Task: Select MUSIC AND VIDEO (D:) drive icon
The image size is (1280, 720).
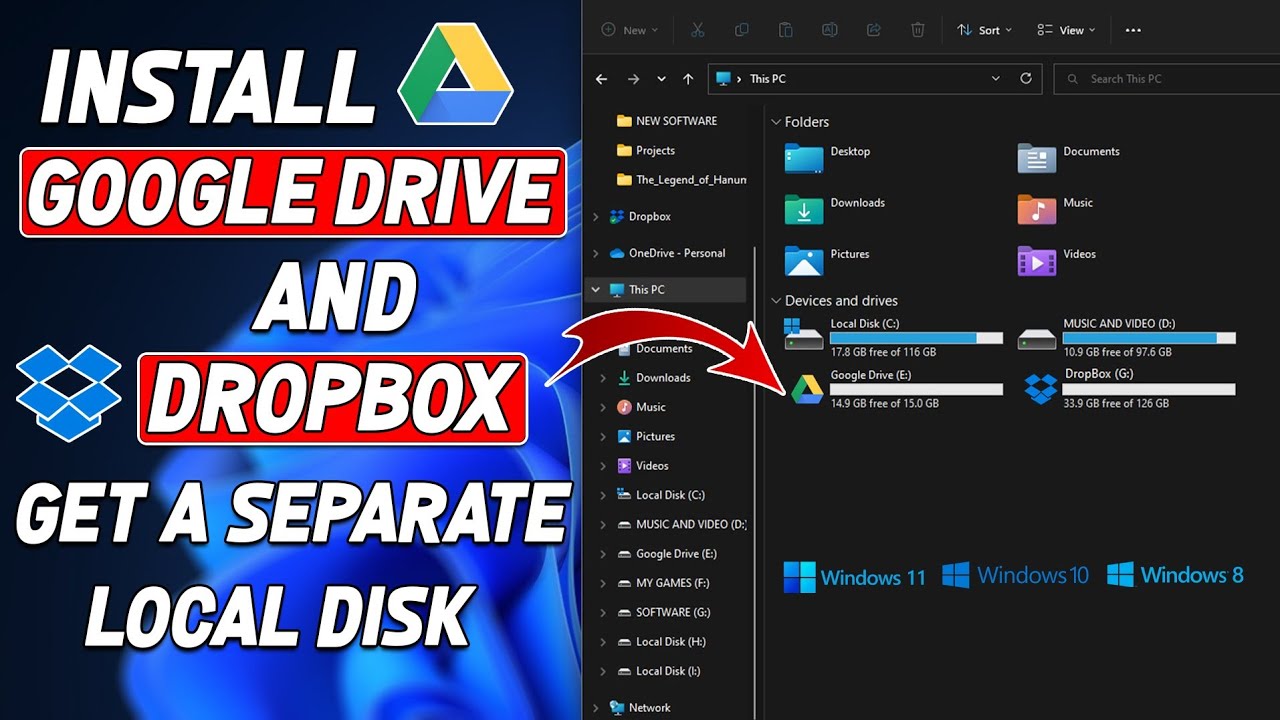Action: coord(1037,339)
